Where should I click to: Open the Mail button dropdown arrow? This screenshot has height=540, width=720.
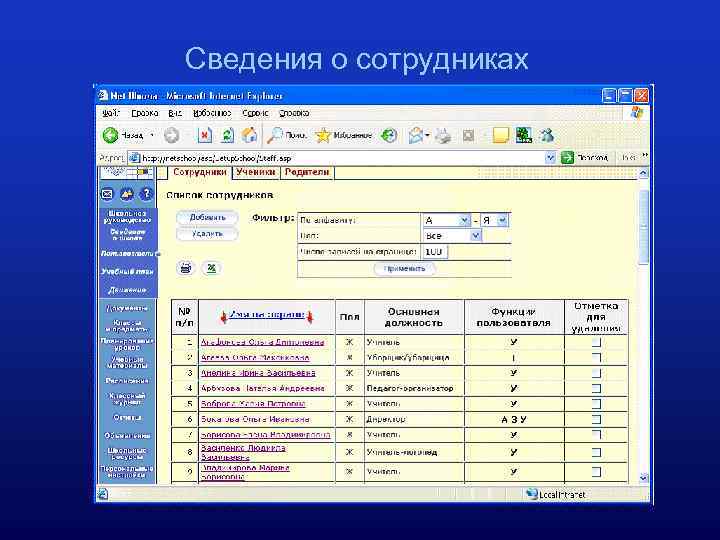[427, 135]
